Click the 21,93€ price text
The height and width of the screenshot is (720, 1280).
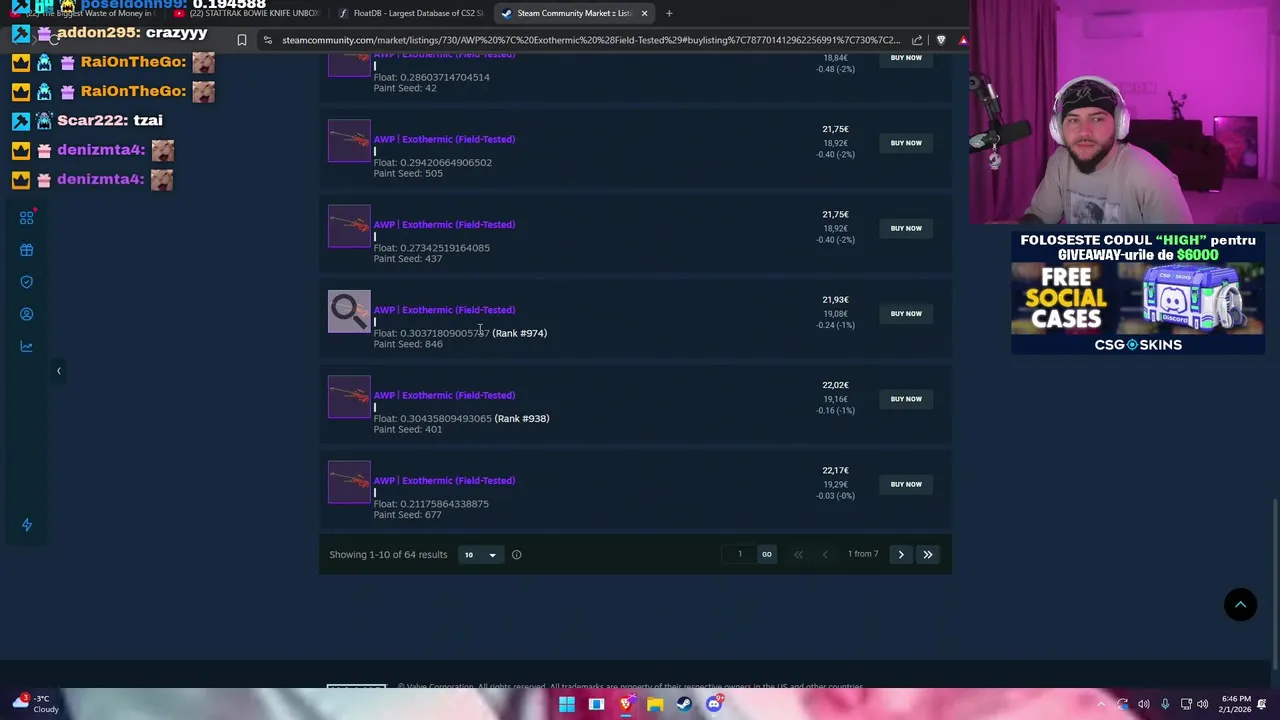[835, 300]
